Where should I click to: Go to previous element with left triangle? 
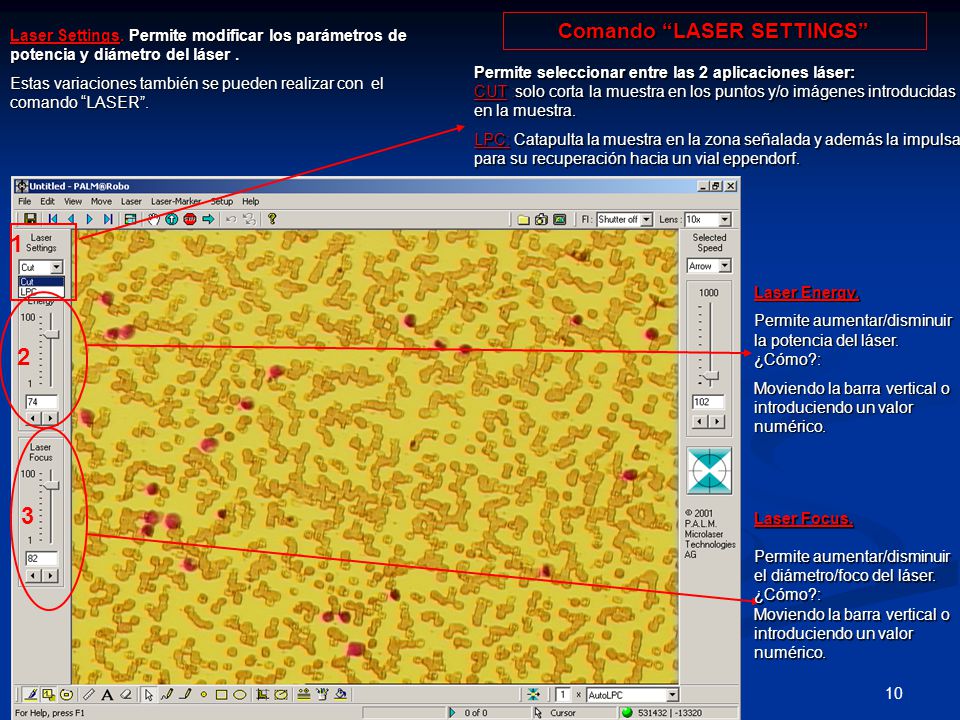tap(71, 219)
